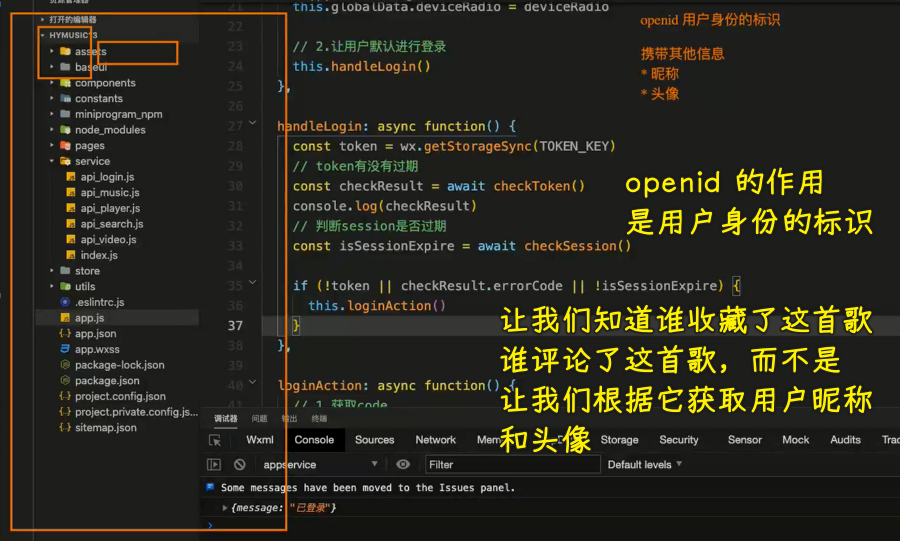Click the miniprogram_npm folder icon
The width and height of the screenshot is (900, 541).
(65, 114)
